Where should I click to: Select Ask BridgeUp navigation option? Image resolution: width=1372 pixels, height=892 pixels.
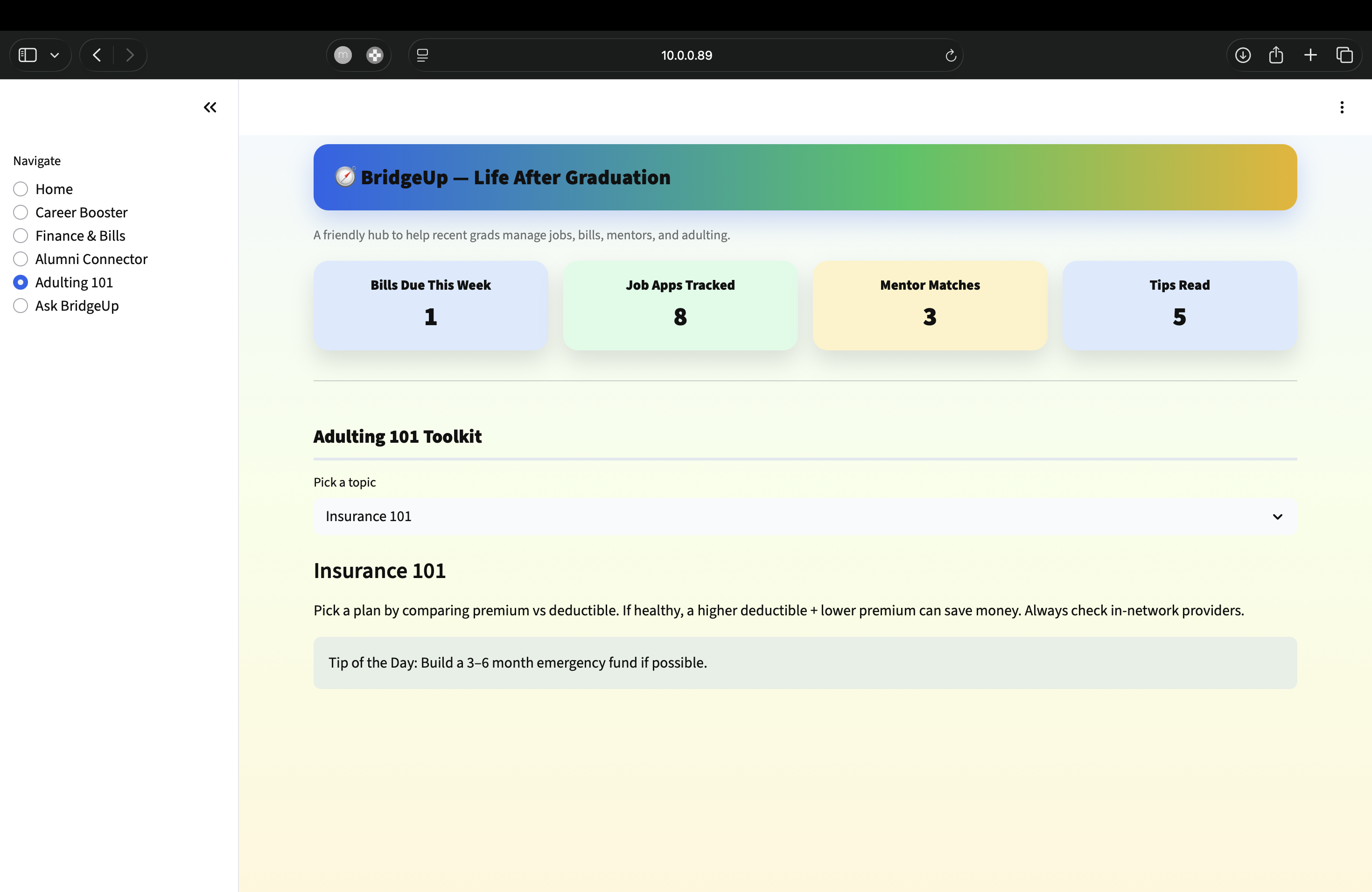[21, 306]
